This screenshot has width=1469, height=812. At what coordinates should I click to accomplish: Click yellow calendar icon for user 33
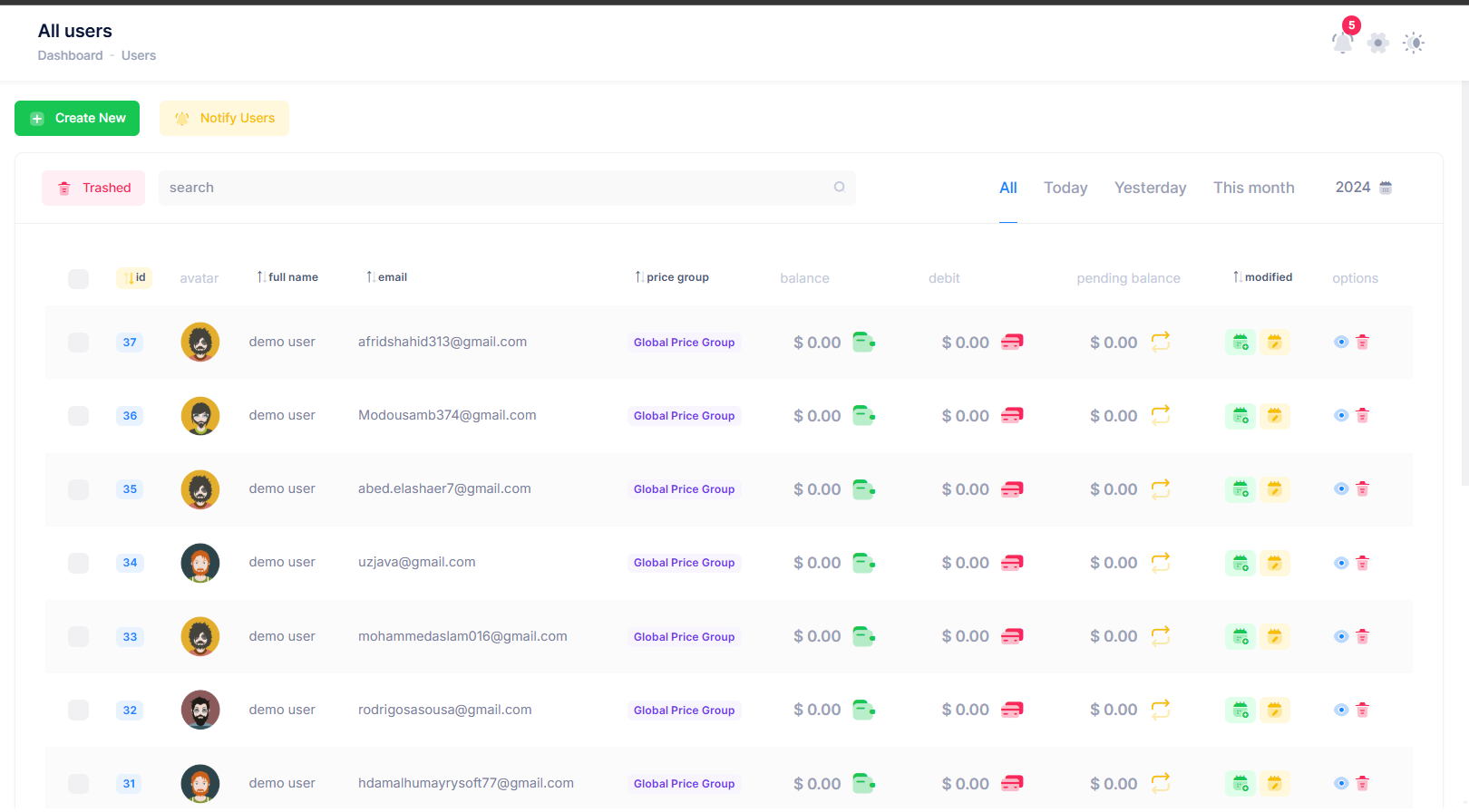click(1274, 636)
